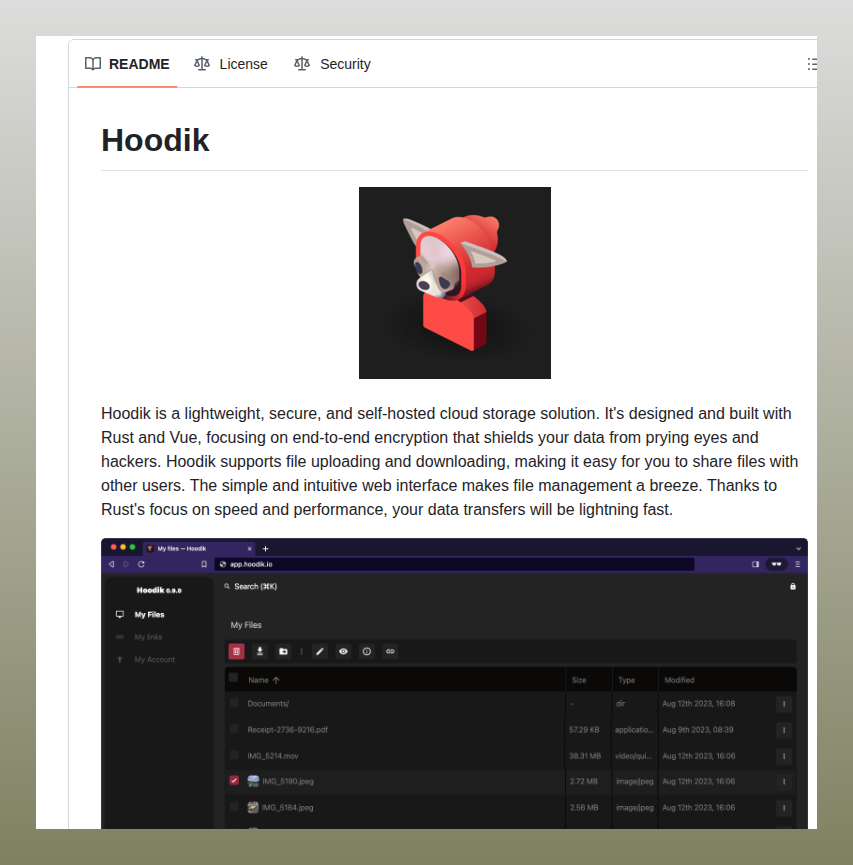Click the info details icon in screenshot toolbar
Image resolution: width=853 pixels, height=865 pixels.
pos(366,652)
